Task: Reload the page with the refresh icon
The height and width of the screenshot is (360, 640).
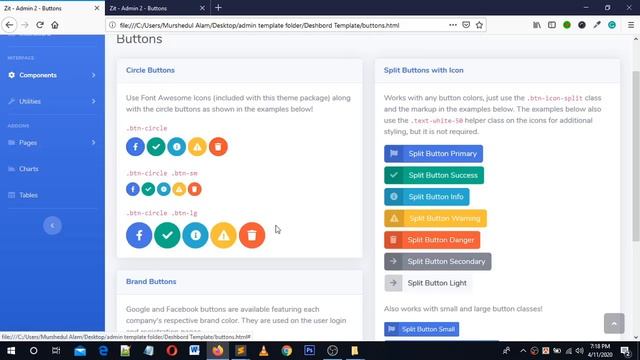Action: pyautogui.click(x=40, y=25)
